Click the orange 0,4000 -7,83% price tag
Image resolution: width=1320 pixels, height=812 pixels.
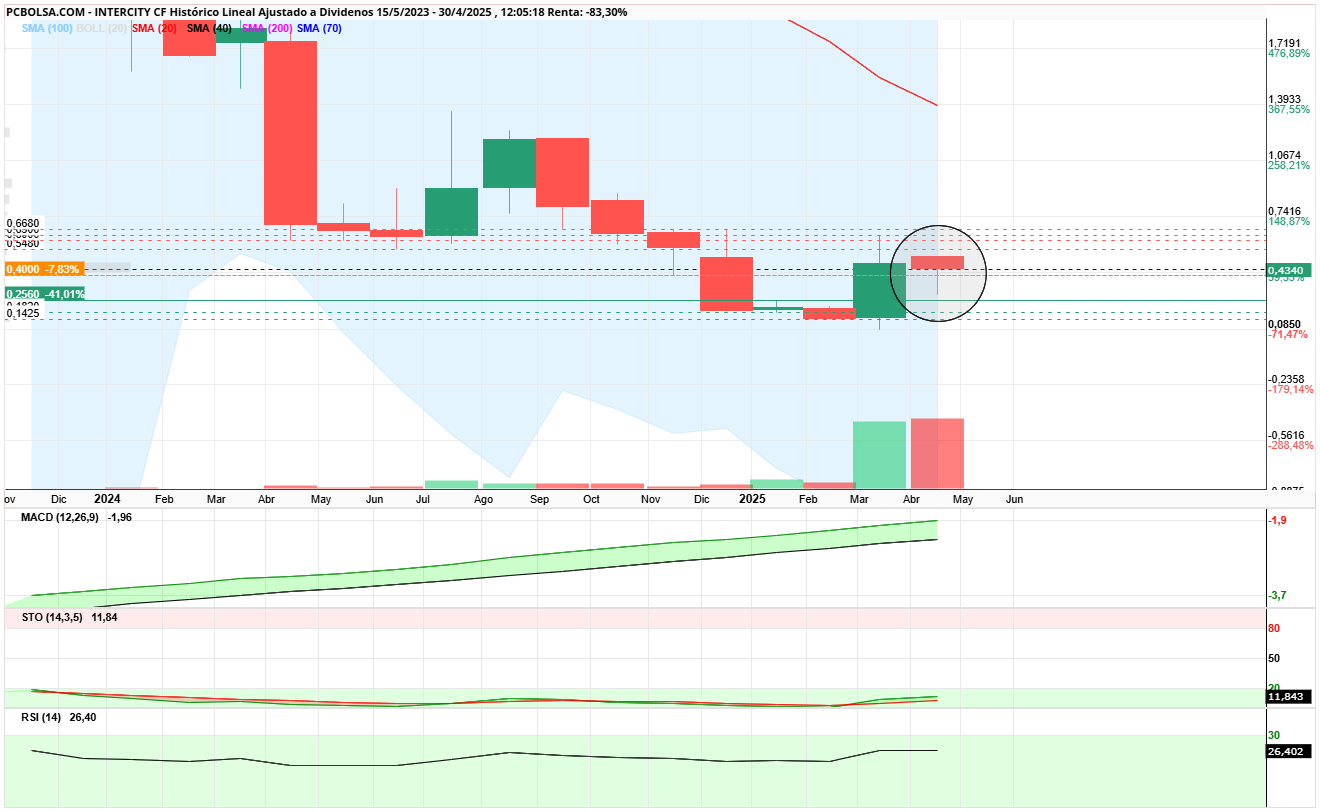coord(45,269)
